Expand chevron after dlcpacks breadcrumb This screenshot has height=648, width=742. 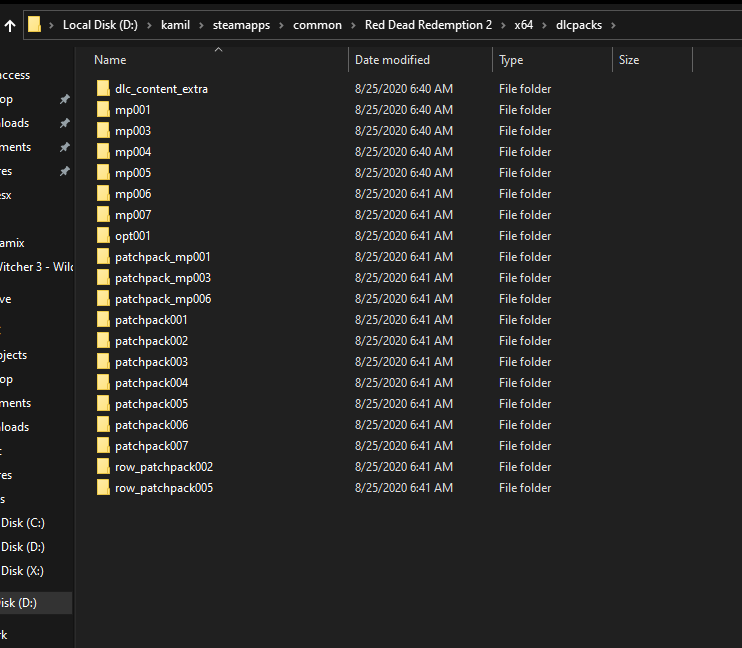[613, 25]
